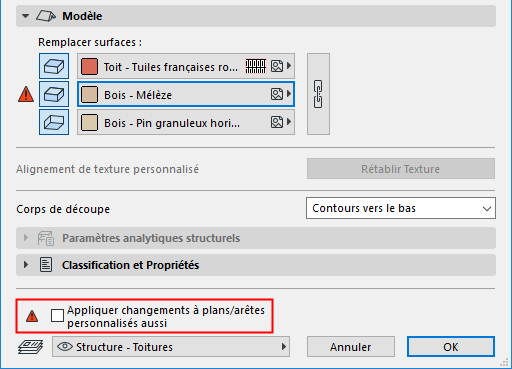Viewport: 512px width, 369px height.
Task: Click the Bois - Mélèze color swatch
Action: tap(89, 94)
